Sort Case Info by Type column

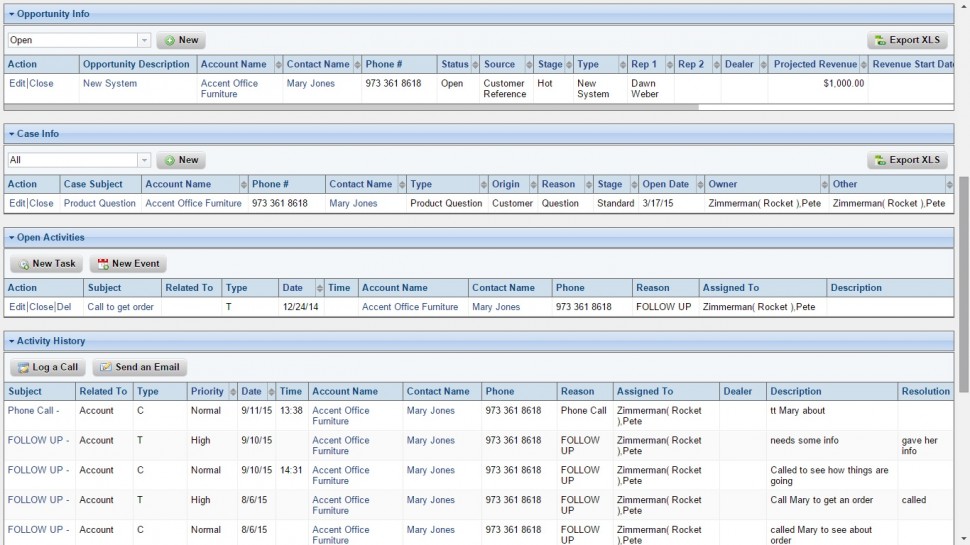click(x=484, y=184)
